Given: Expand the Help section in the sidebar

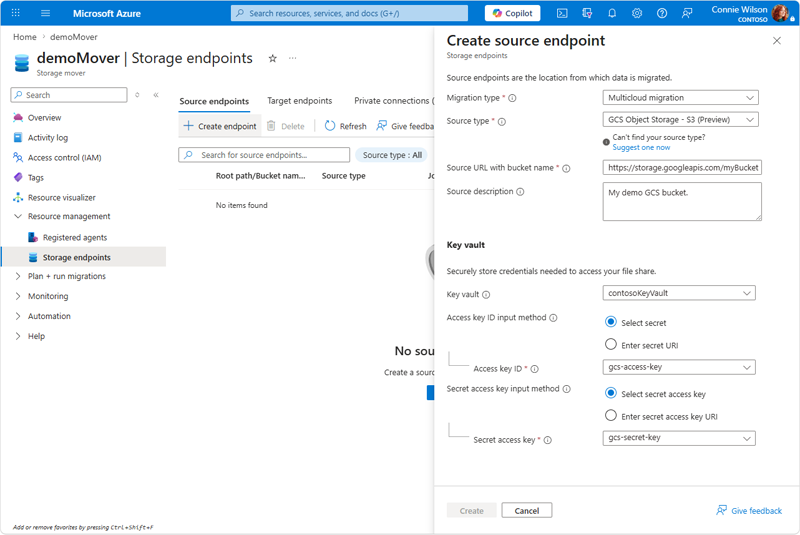Looking at the screenshot, I should (x=18, y=336).
